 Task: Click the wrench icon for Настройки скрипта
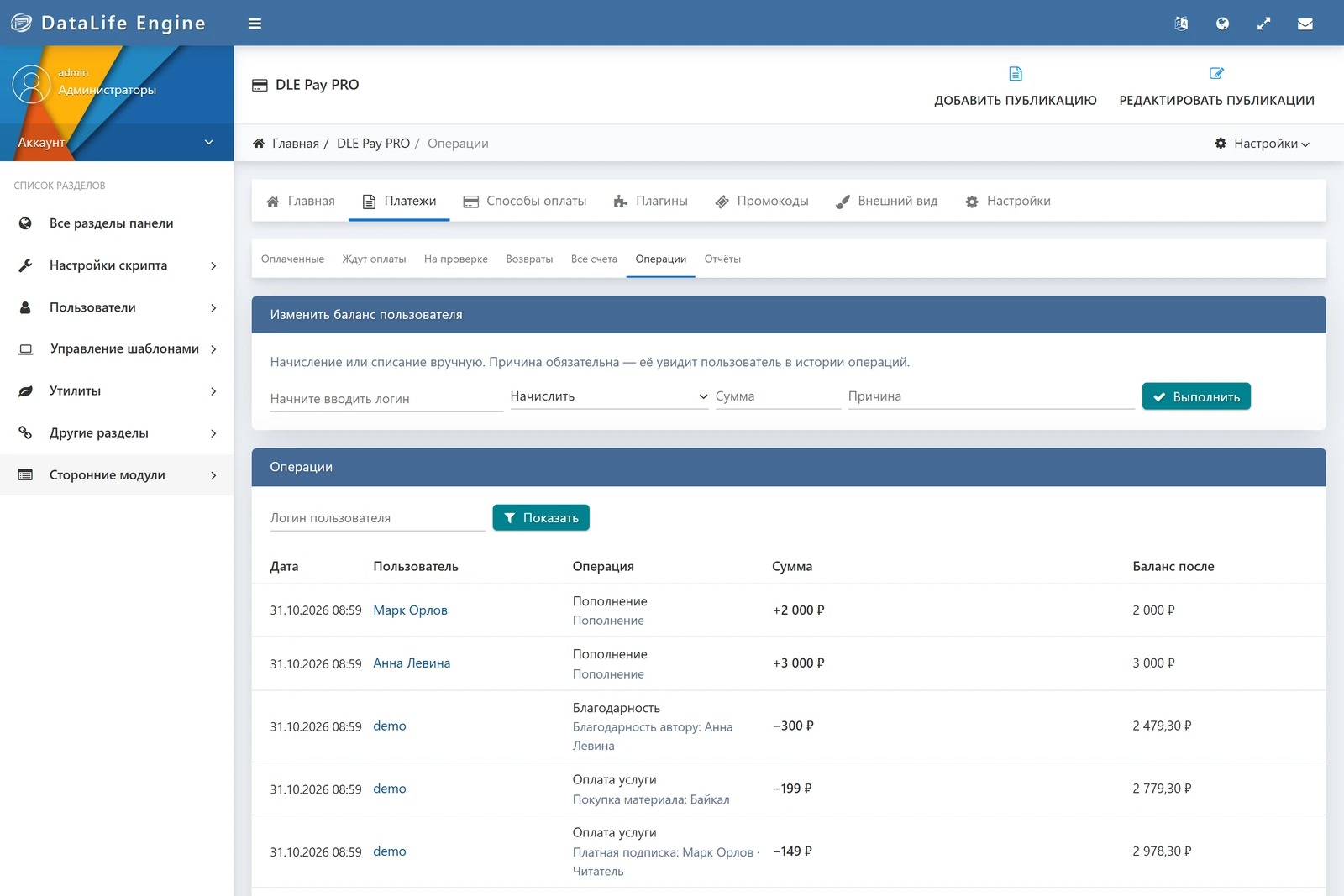point(25,265)
